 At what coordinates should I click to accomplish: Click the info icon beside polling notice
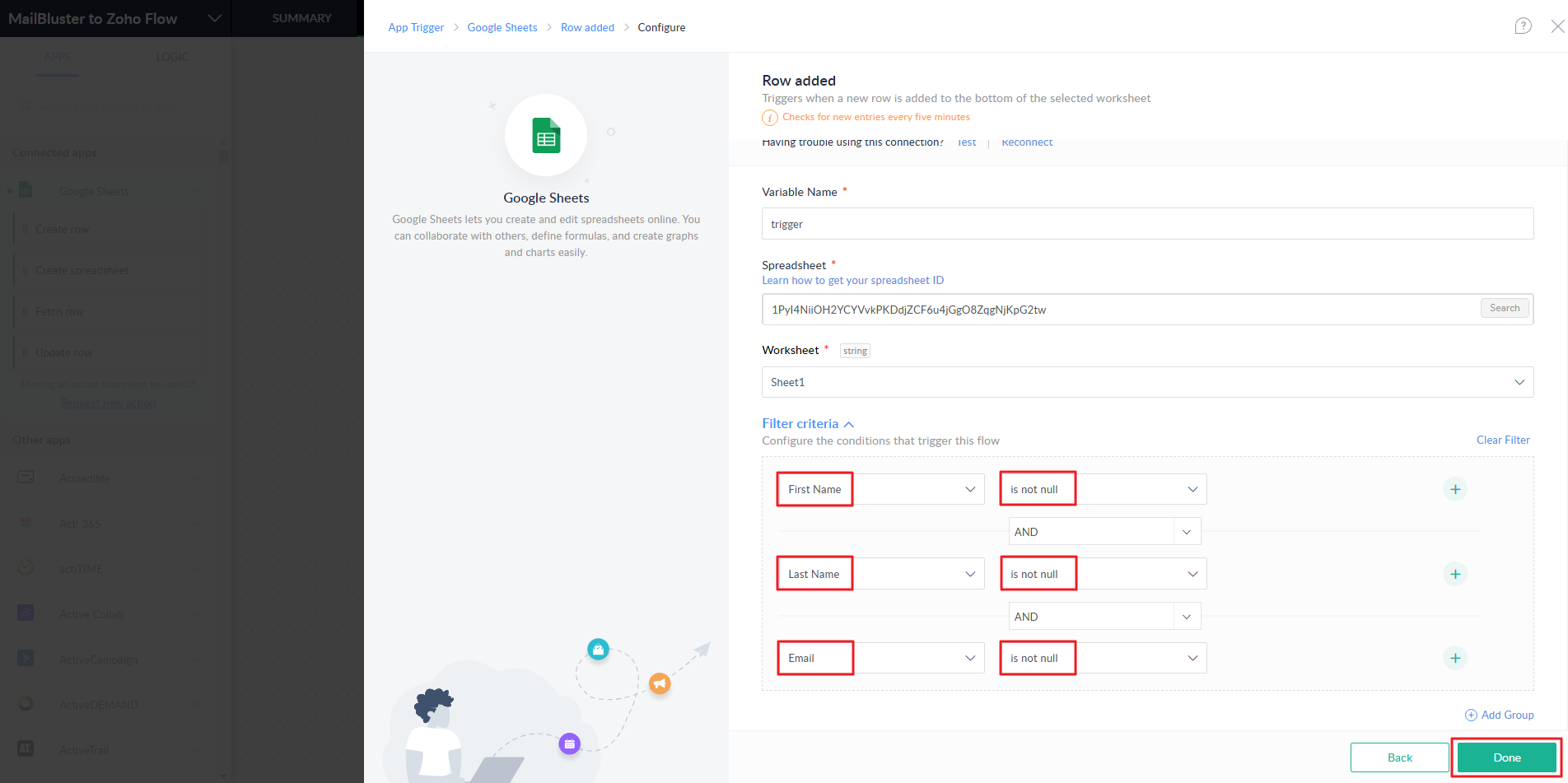769,118
